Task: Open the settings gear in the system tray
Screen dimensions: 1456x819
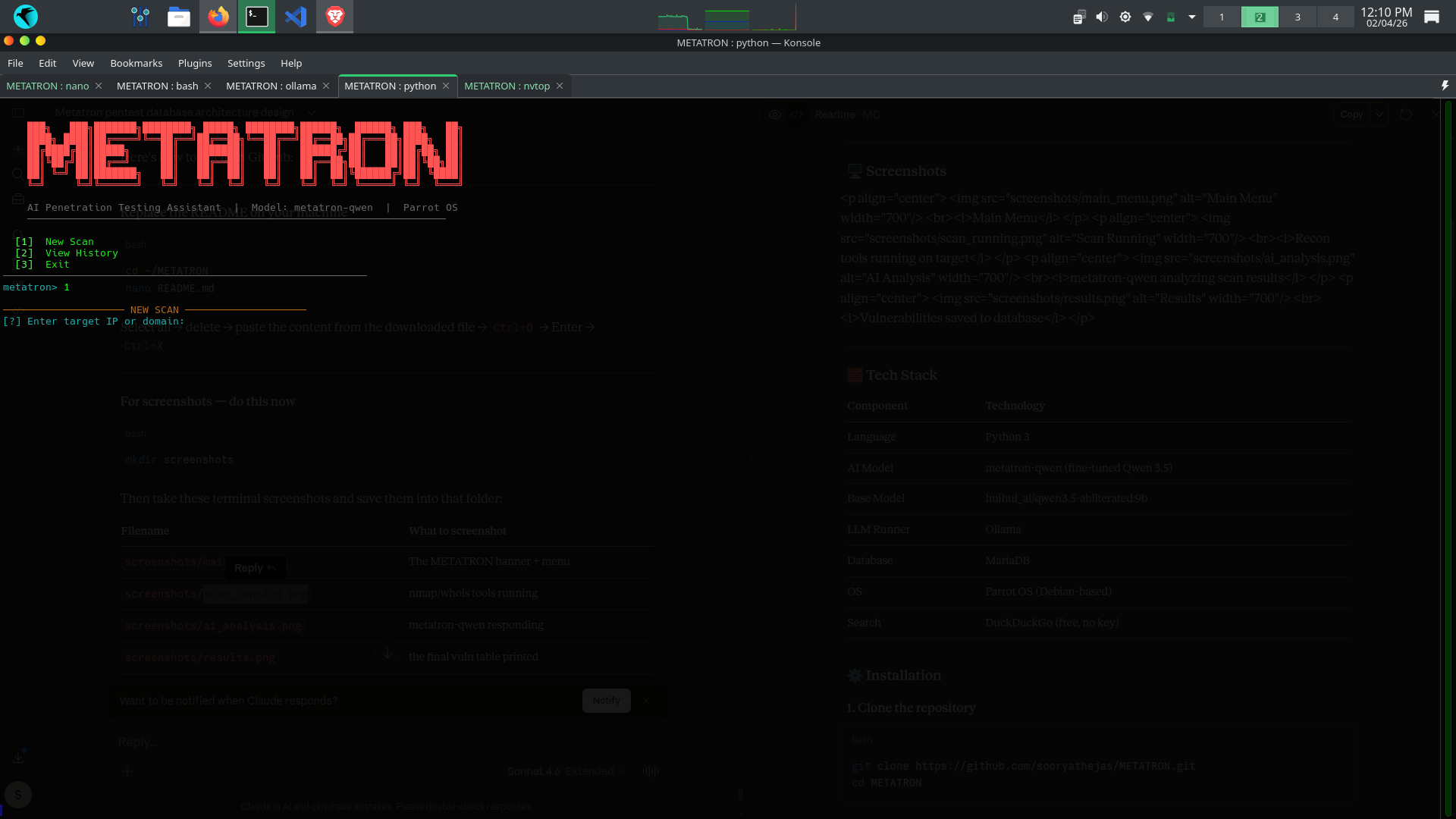Action: (1125, 16)
